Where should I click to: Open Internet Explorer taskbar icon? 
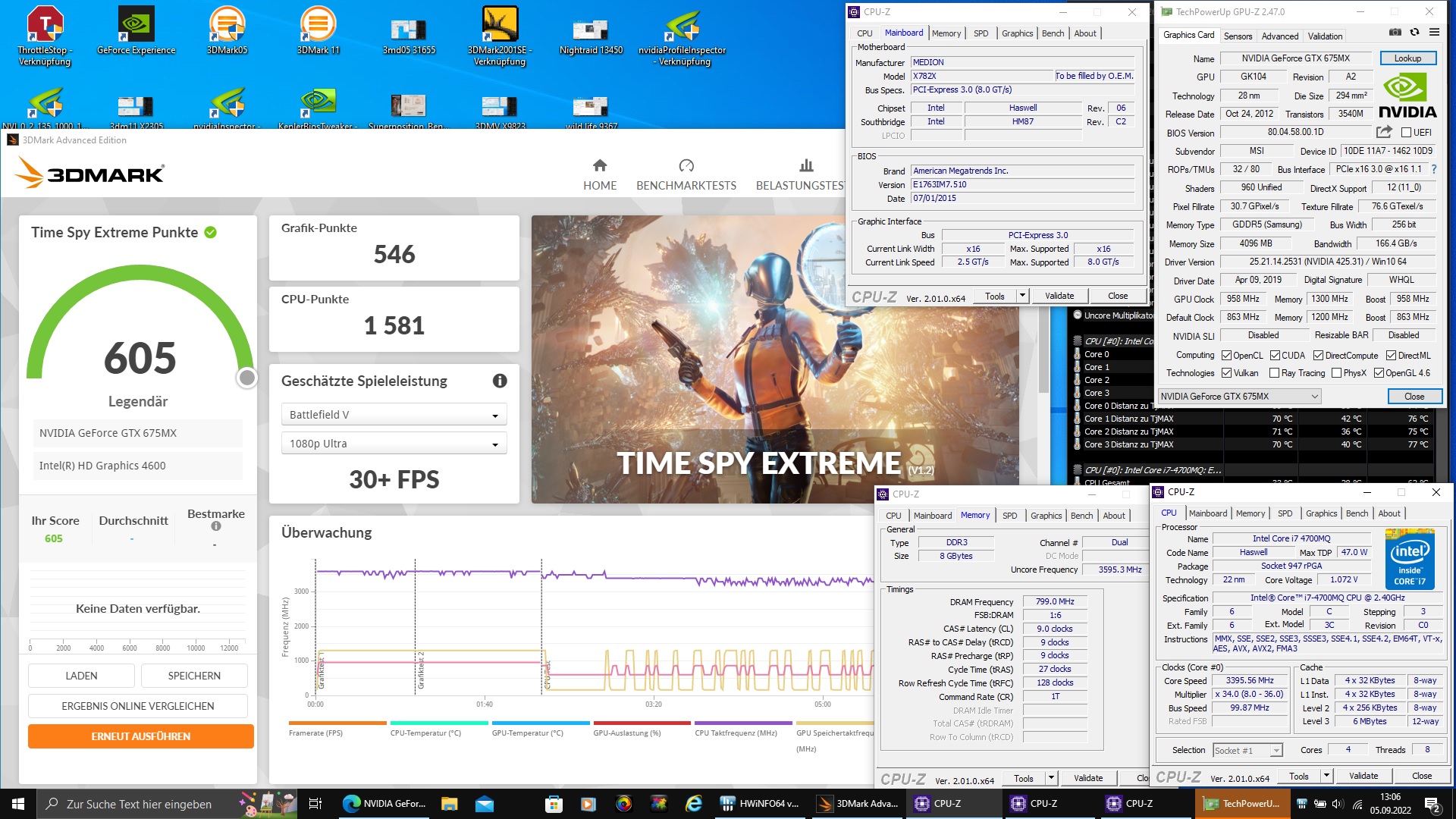(694, 804)
